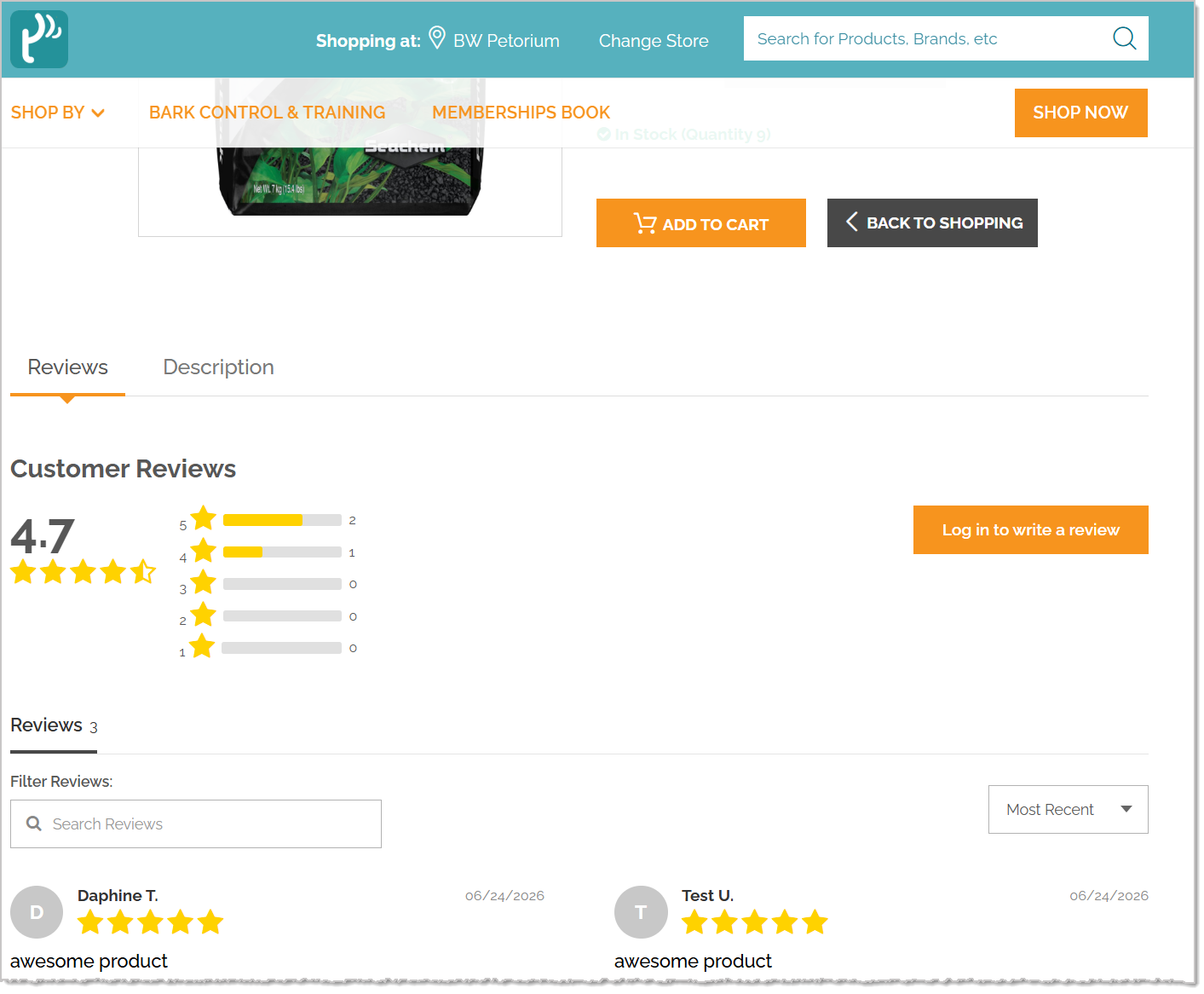The height and width of the screenshot is (994, 1204).
Task: Open the Most Recent sort dropdown
Action: (x=1069, y=809)
